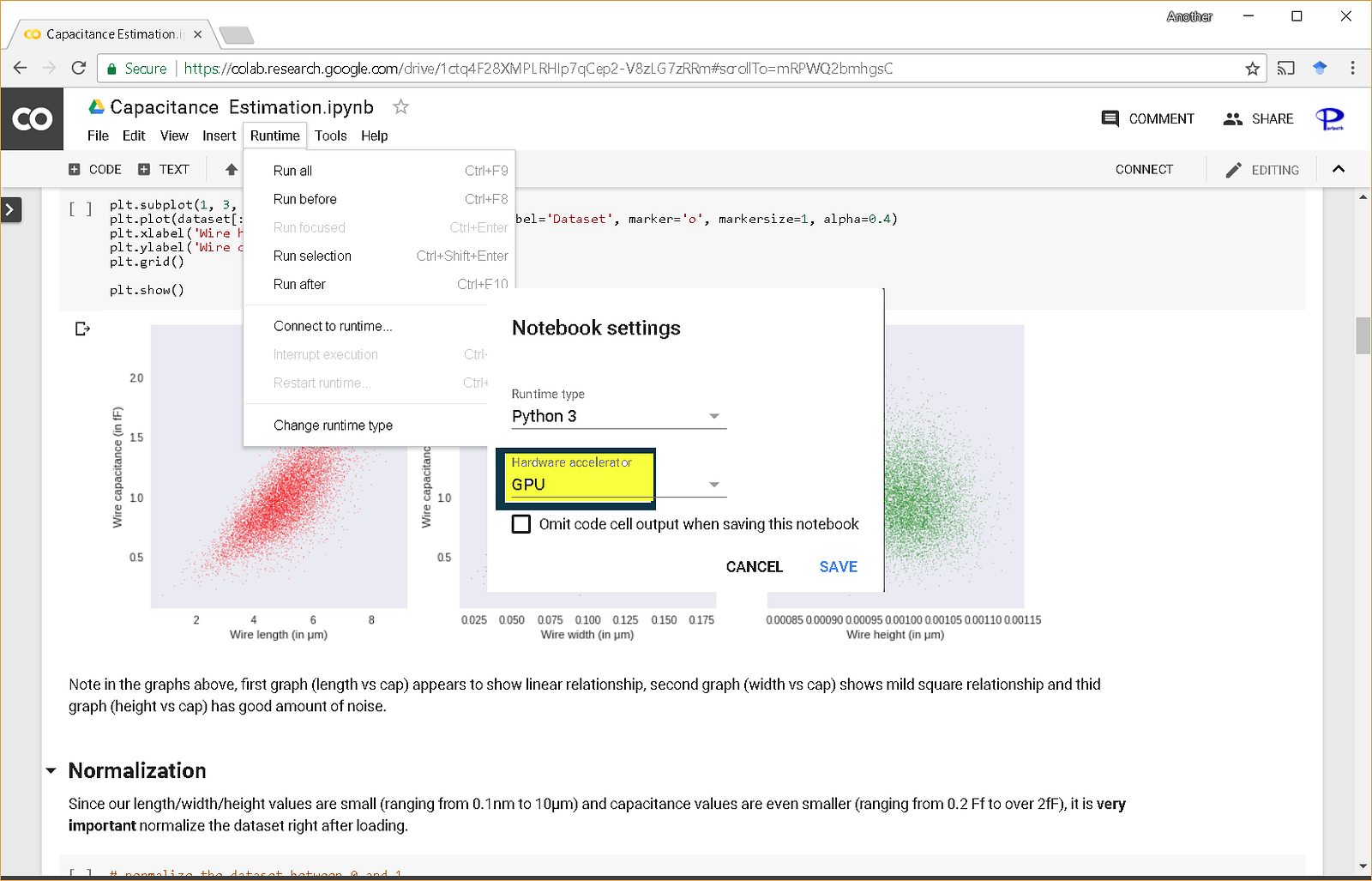Screen dimensions: 1372x881
Task: Click the empty cell run bracket
Action: click(81, 208)
